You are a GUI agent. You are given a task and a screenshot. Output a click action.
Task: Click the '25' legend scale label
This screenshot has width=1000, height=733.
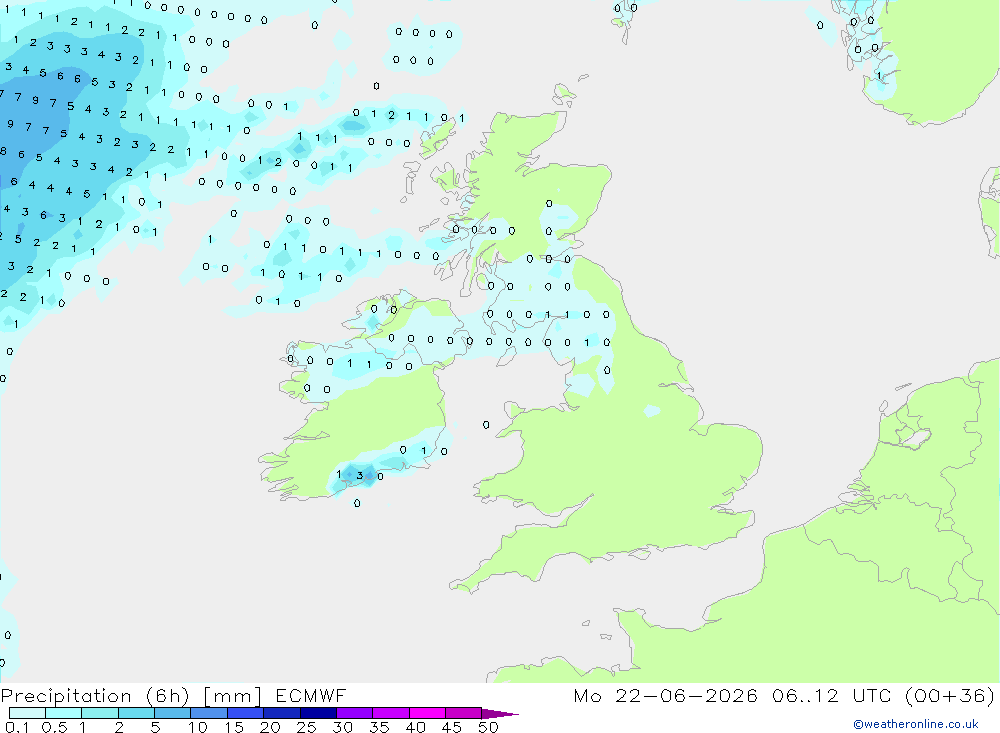[x=307, y=727]
